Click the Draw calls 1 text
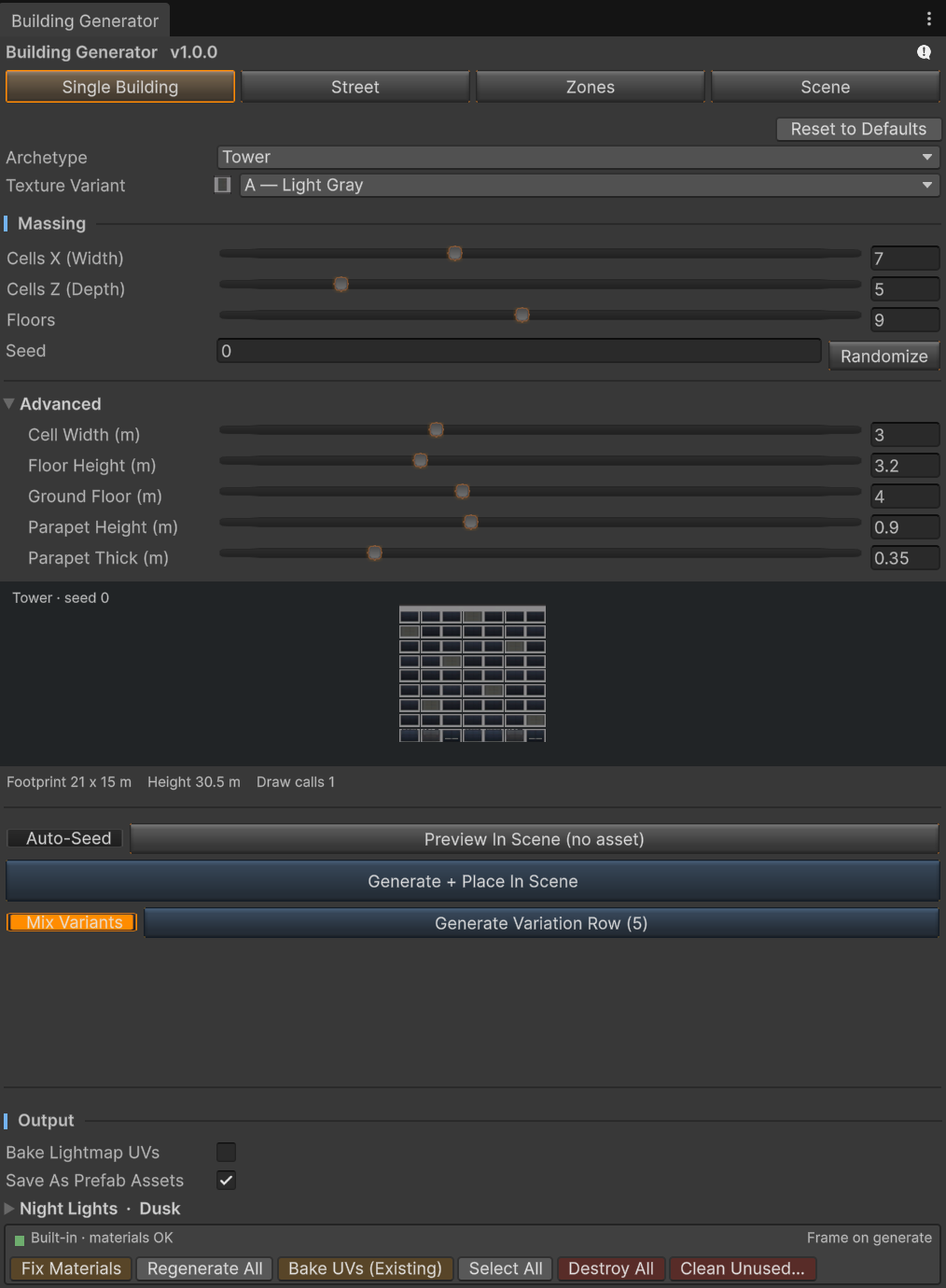Viewport: 946px width, 1288px height. [x=296, y=782]
